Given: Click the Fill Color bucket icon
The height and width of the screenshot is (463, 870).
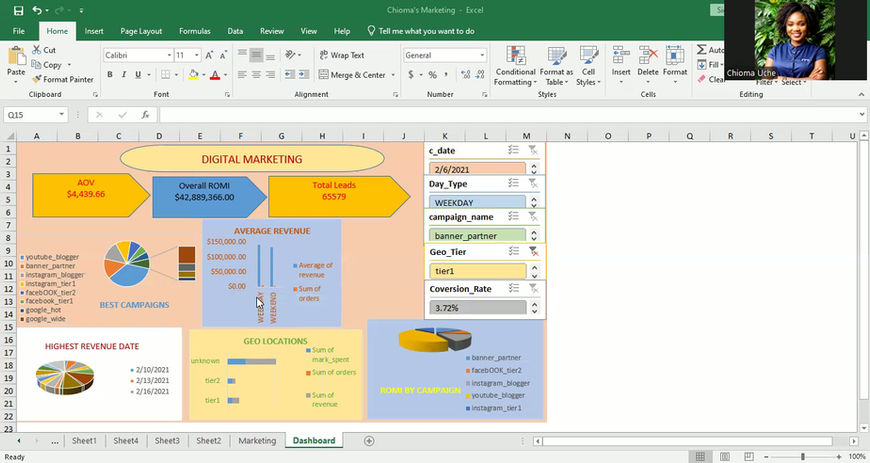Looking at the screenshot, I should tap(193, 75).
